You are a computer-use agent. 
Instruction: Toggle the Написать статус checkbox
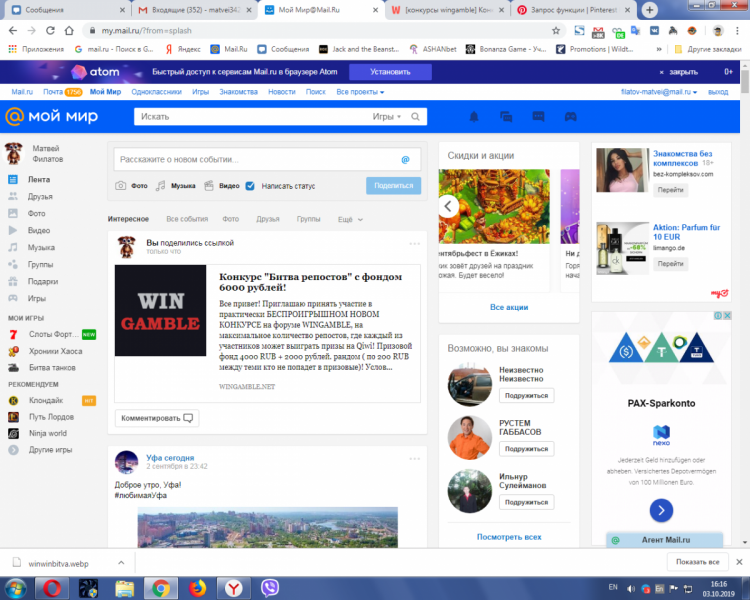pyautogui.click(x=250, y=186)
